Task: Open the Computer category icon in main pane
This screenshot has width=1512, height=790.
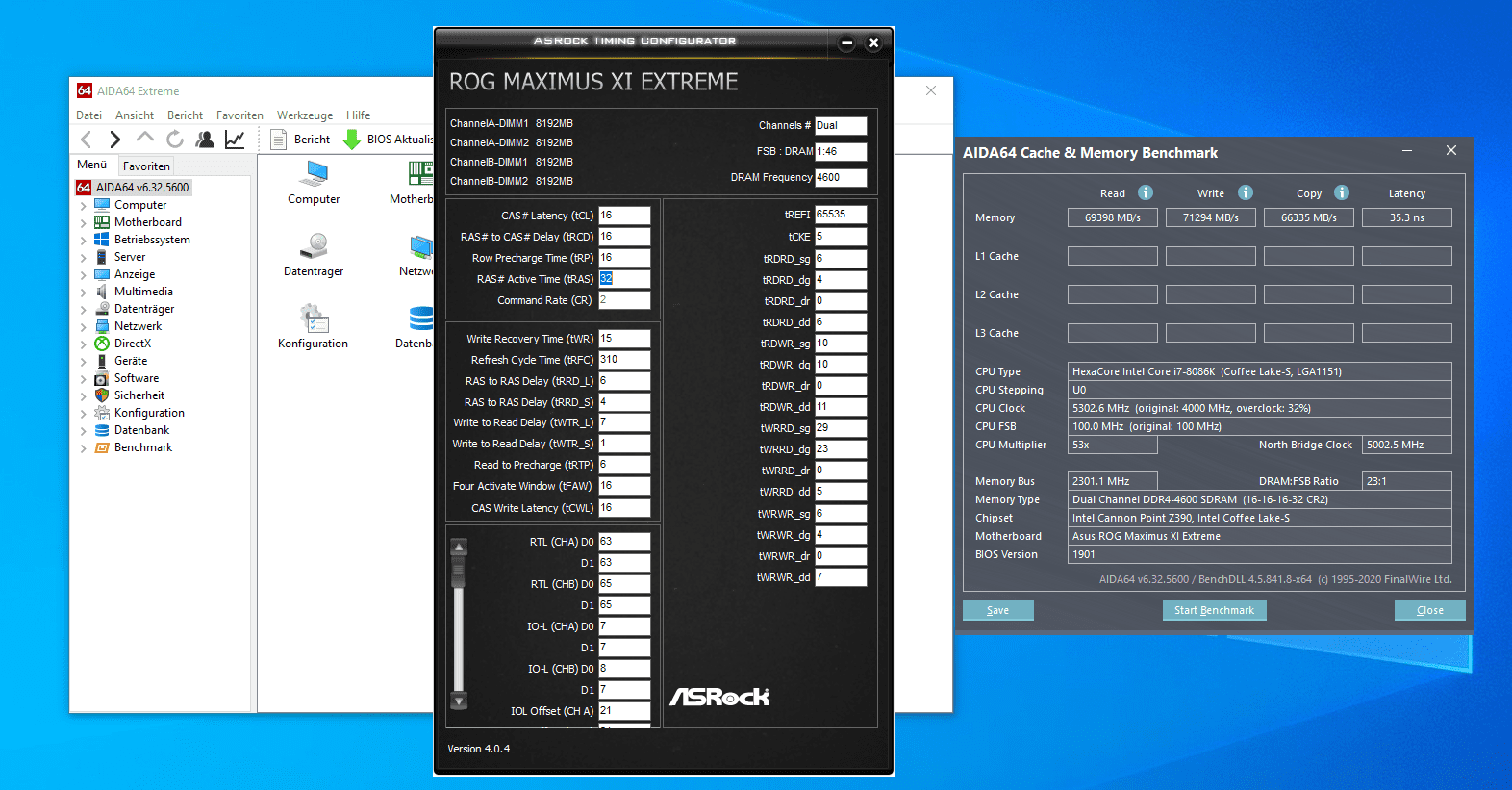Action: pyautogui.click(x=314, y=173)
